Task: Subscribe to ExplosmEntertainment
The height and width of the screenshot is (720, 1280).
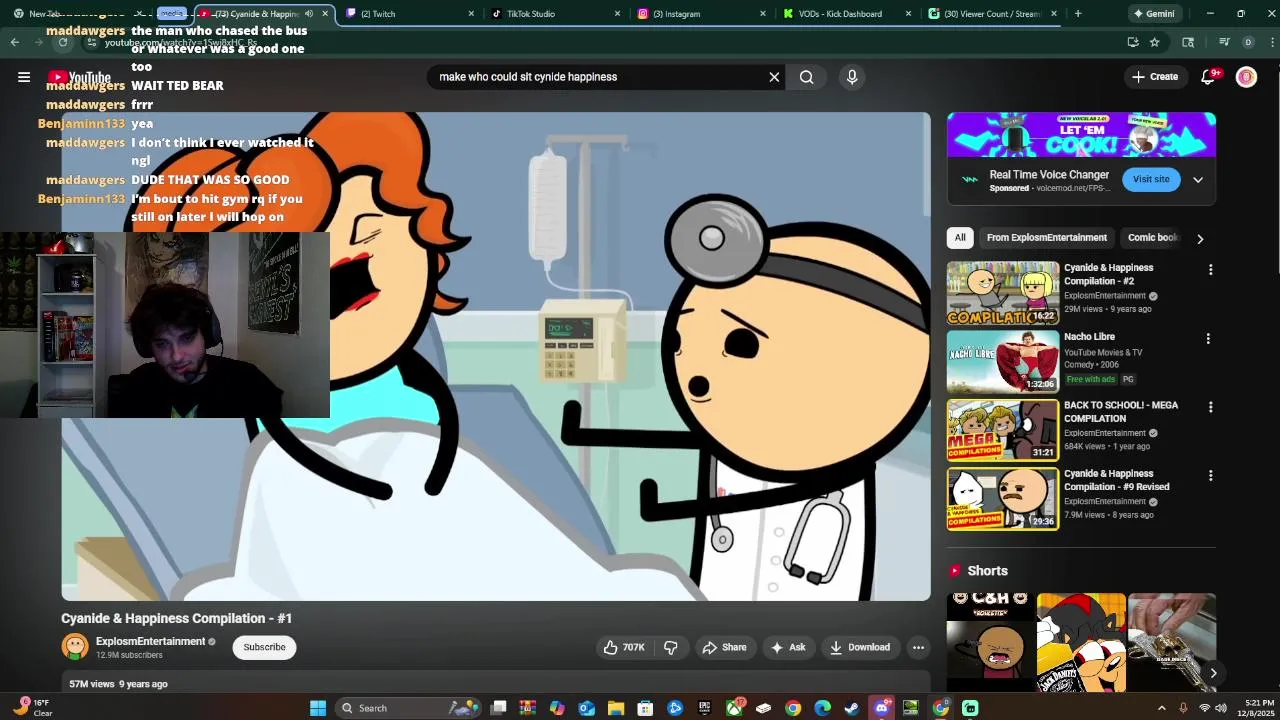Action: coord(264,647)
